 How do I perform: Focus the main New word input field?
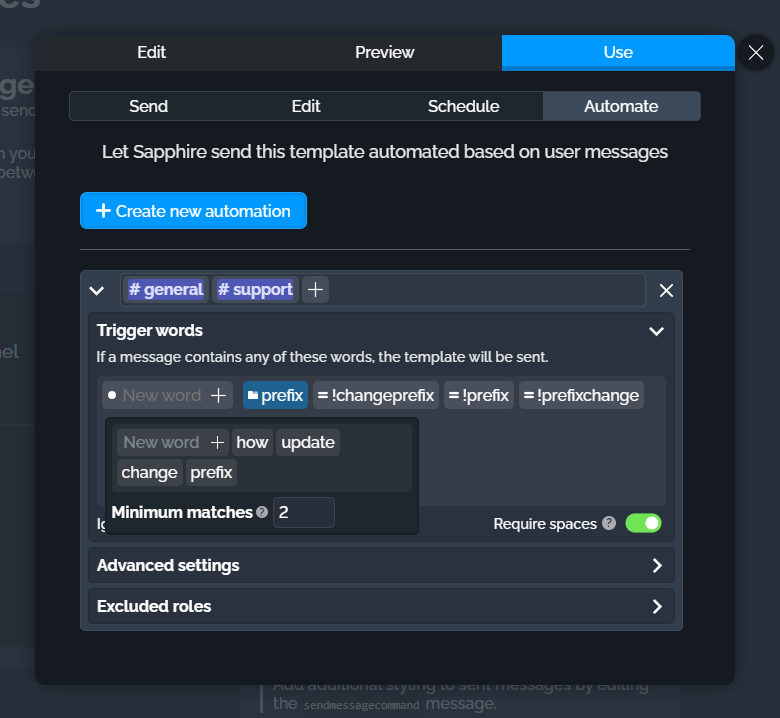pos(162,395)
